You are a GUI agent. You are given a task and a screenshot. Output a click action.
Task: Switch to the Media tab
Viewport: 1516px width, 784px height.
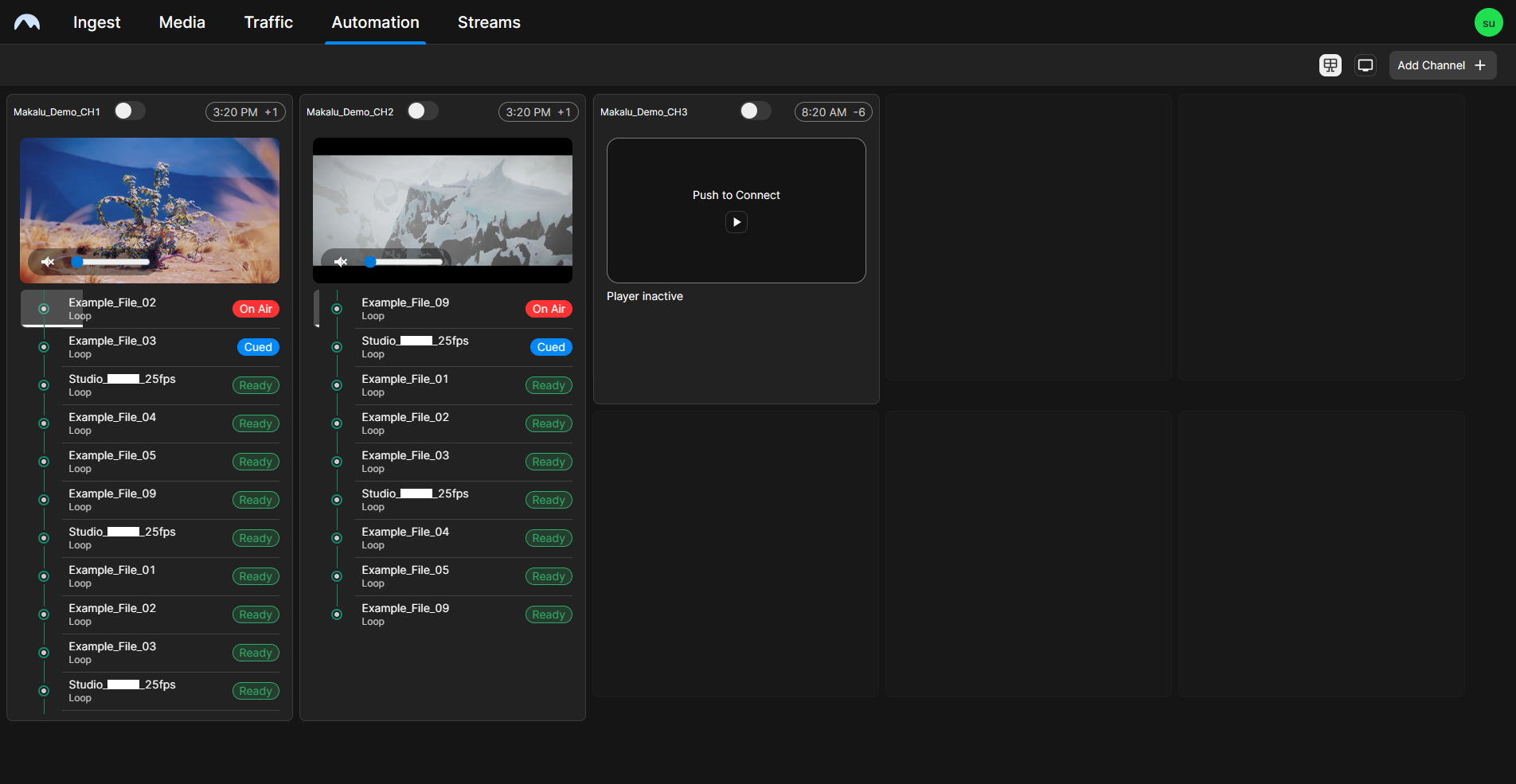point(181,22)
